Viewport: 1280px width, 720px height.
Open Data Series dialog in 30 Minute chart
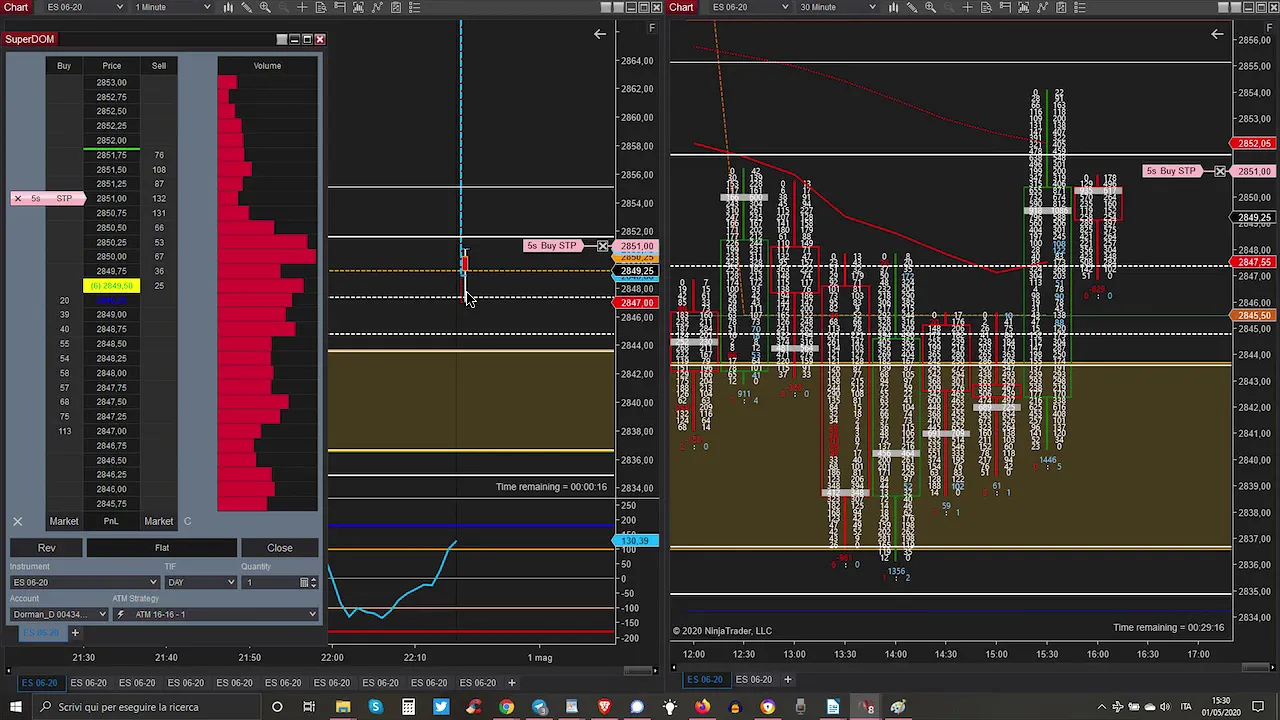tap(1023, 7)
